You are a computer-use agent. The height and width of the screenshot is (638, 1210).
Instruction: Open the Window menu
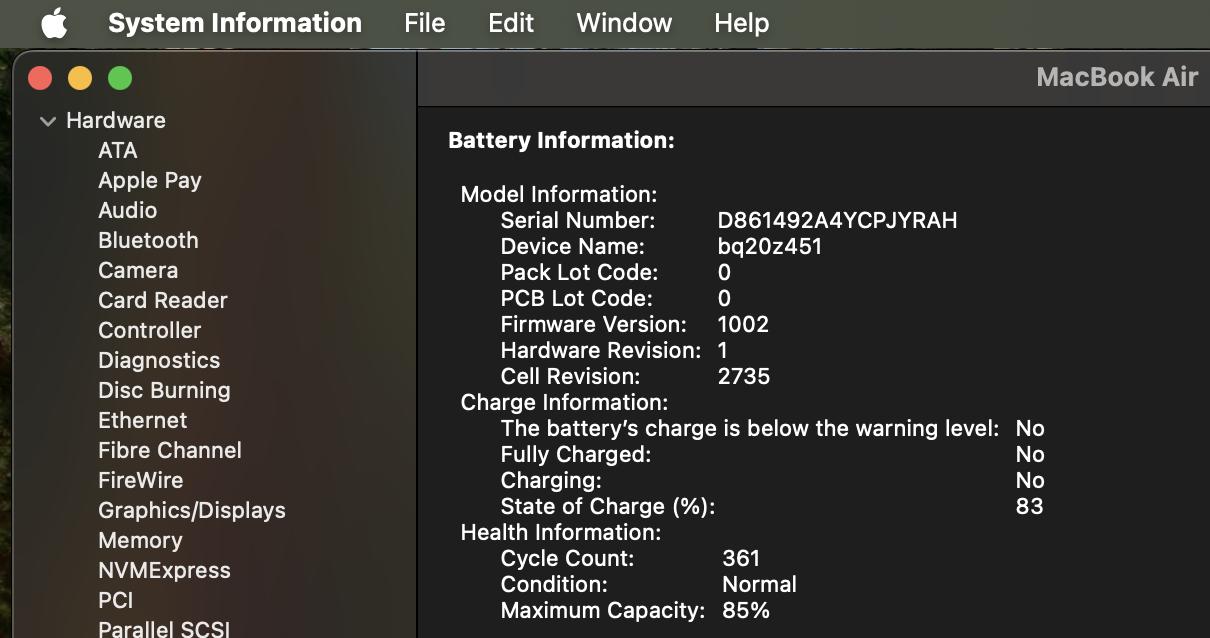(624, 23)
